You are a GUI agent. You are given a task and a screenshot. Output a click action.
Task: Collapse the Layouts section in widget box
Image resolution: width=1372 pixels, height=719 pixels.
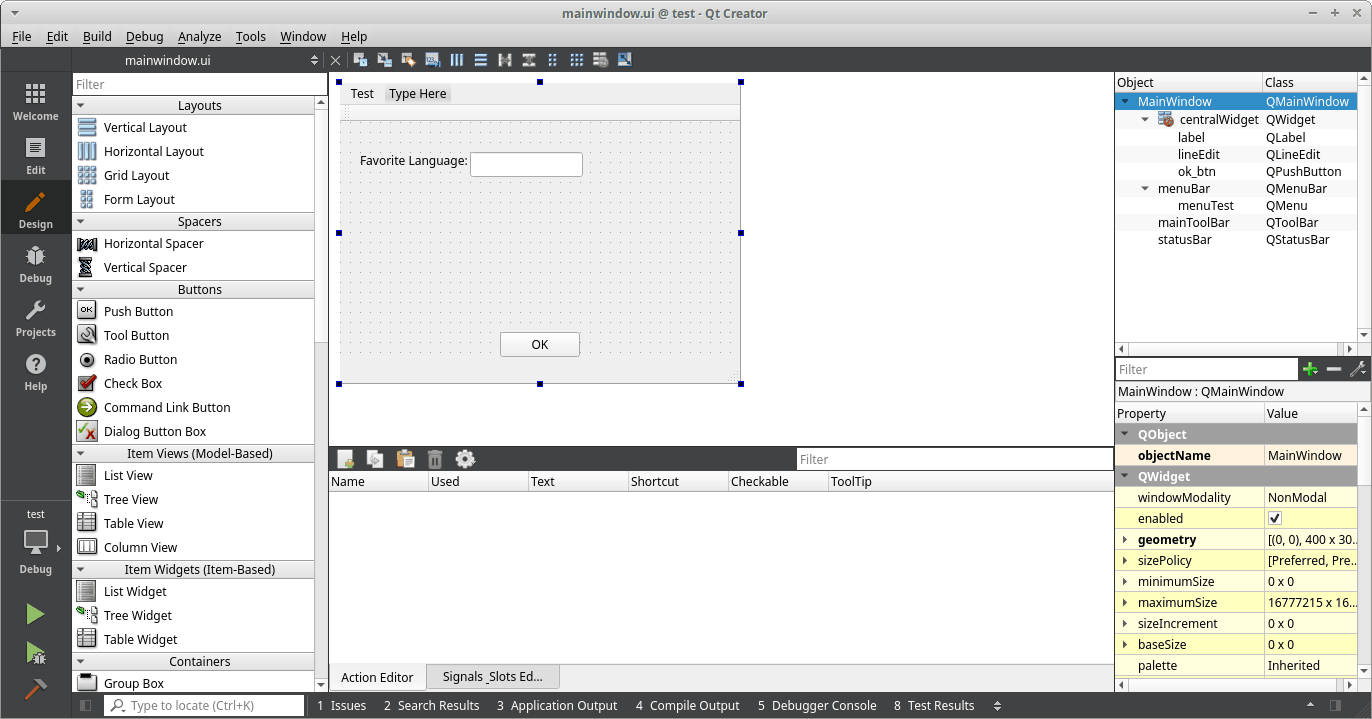(83, 105)
